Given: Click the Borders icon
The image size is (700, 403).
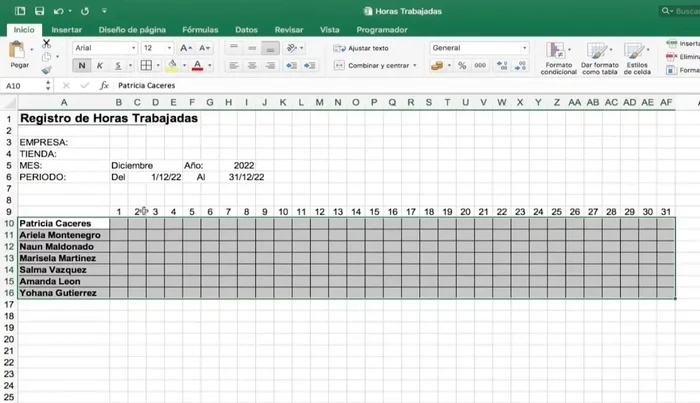Looking at the screenshot, I should [x=146, y=66].
